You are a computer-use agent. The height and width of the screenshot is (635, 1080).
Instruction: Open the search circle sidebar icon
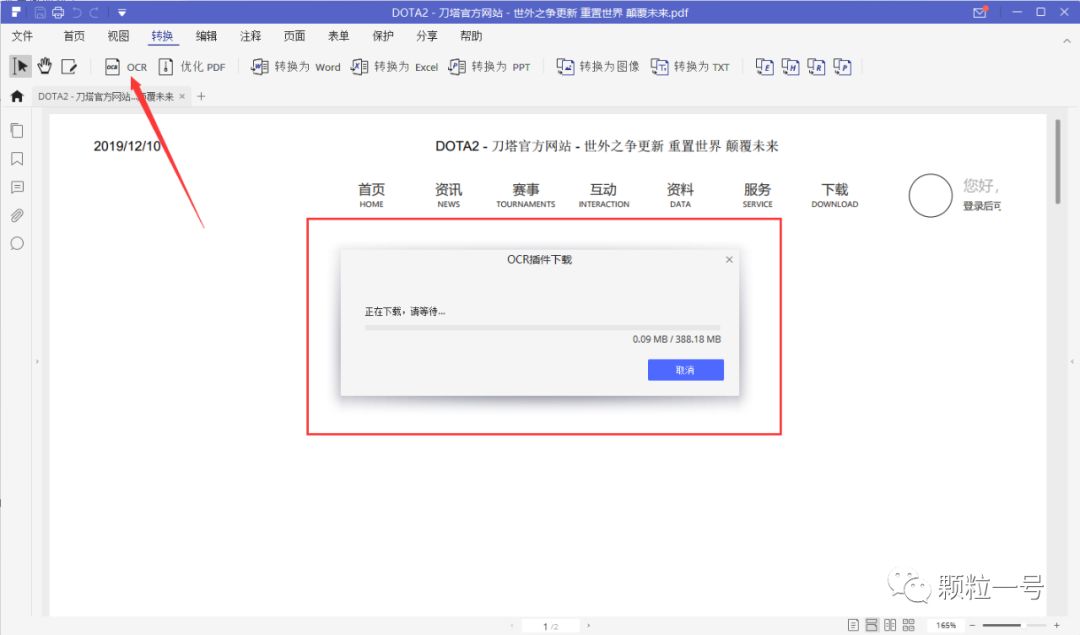coord(17,243)
